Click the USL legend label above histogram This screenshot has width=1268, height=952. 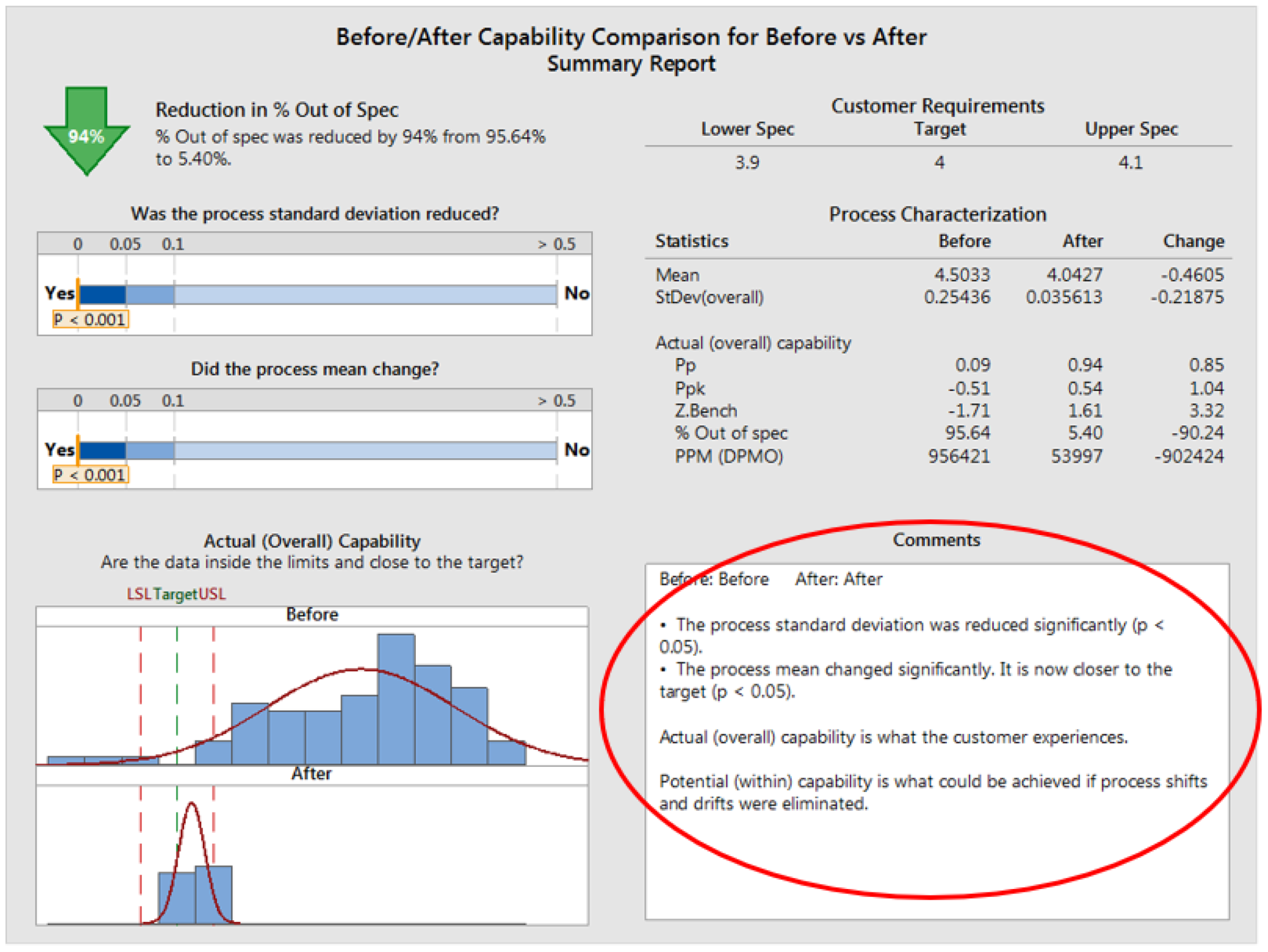click(x=212, y=594)
